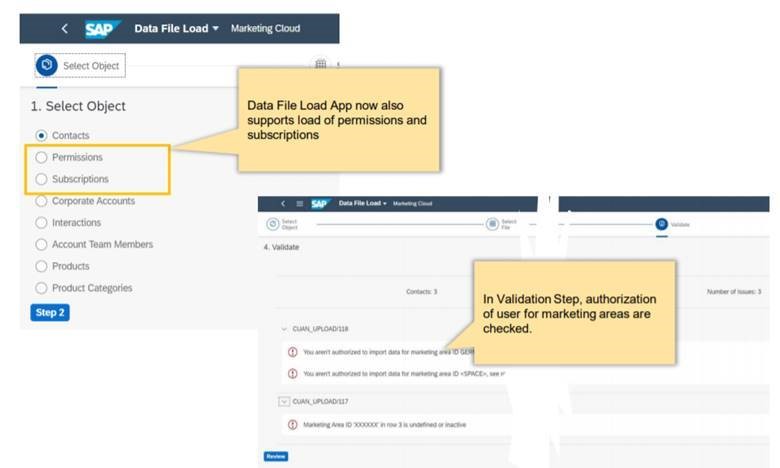Click the CUAN_UPLOAD/118 label
The width and height of the screenshot is (780, 468).
point(320,329)
